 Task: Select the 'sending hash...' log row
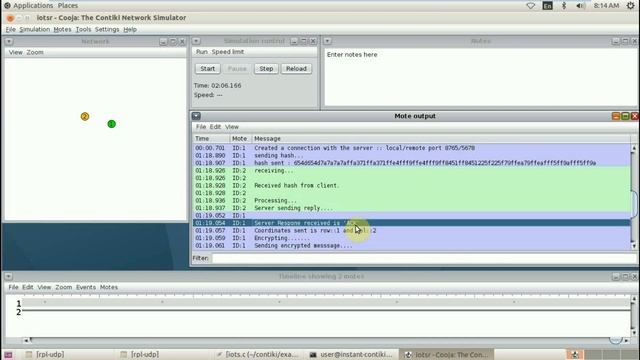point(411,156)
